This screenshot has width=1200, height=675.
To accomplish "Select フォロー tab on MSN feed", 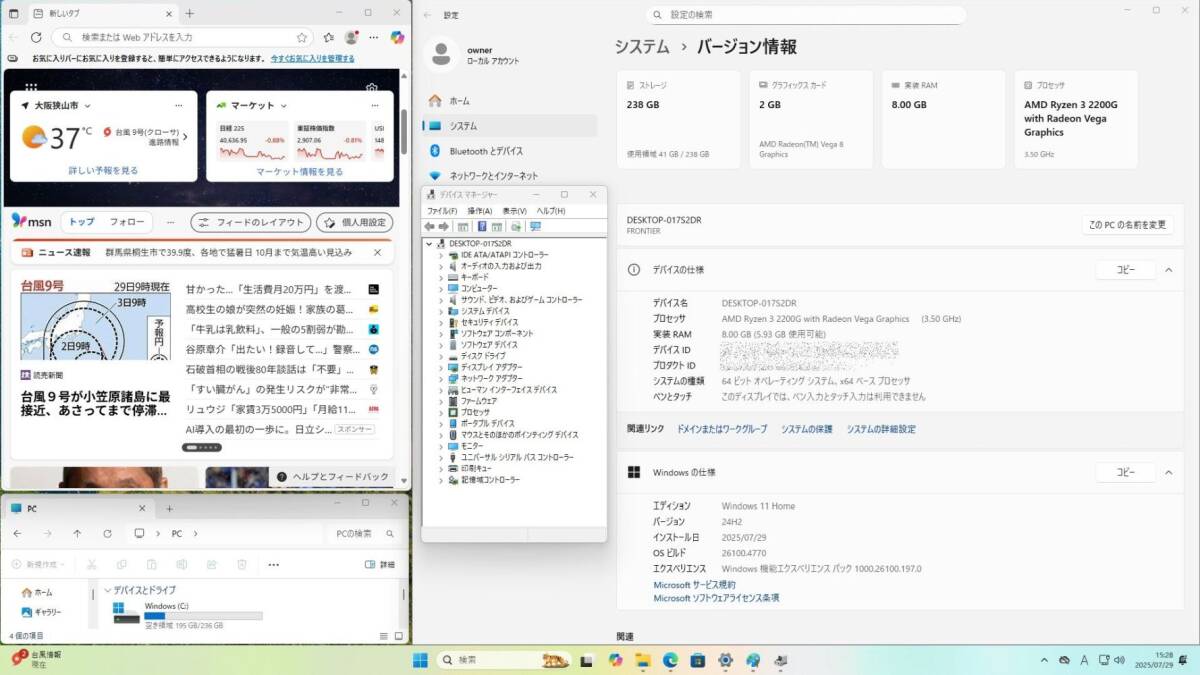I will click(x=127, y=222).
